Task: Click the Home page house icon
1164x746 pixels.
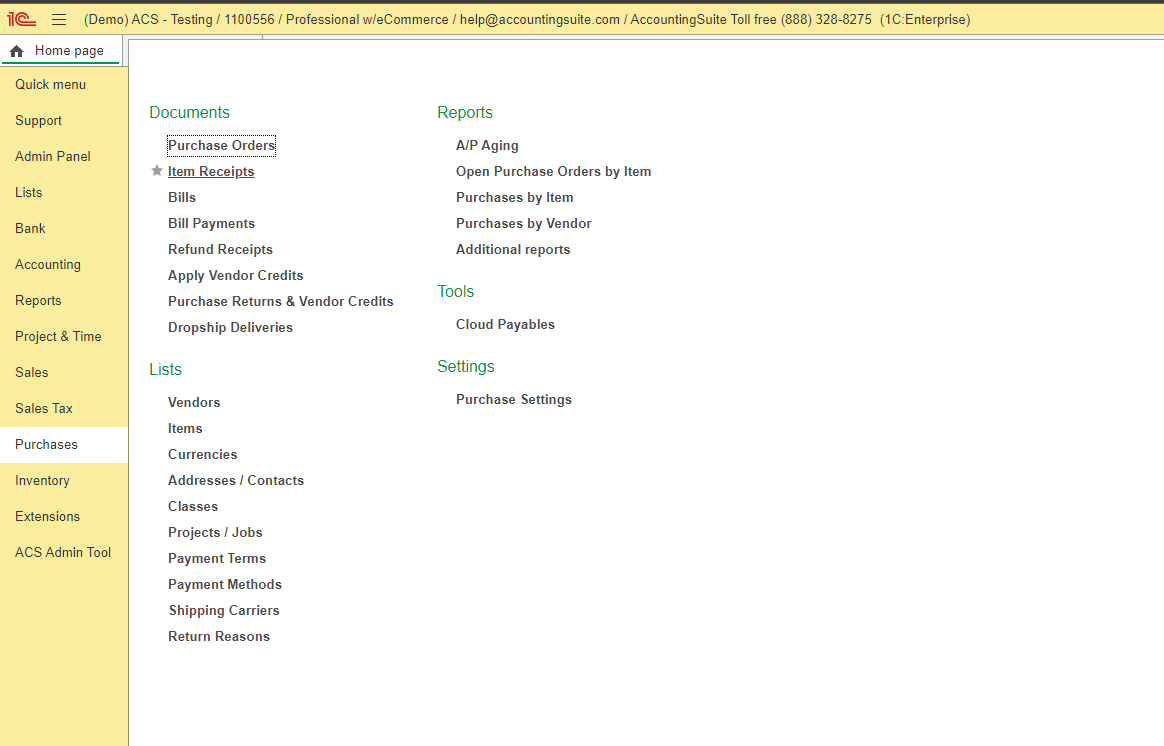Action: click(x=17, y=51)
